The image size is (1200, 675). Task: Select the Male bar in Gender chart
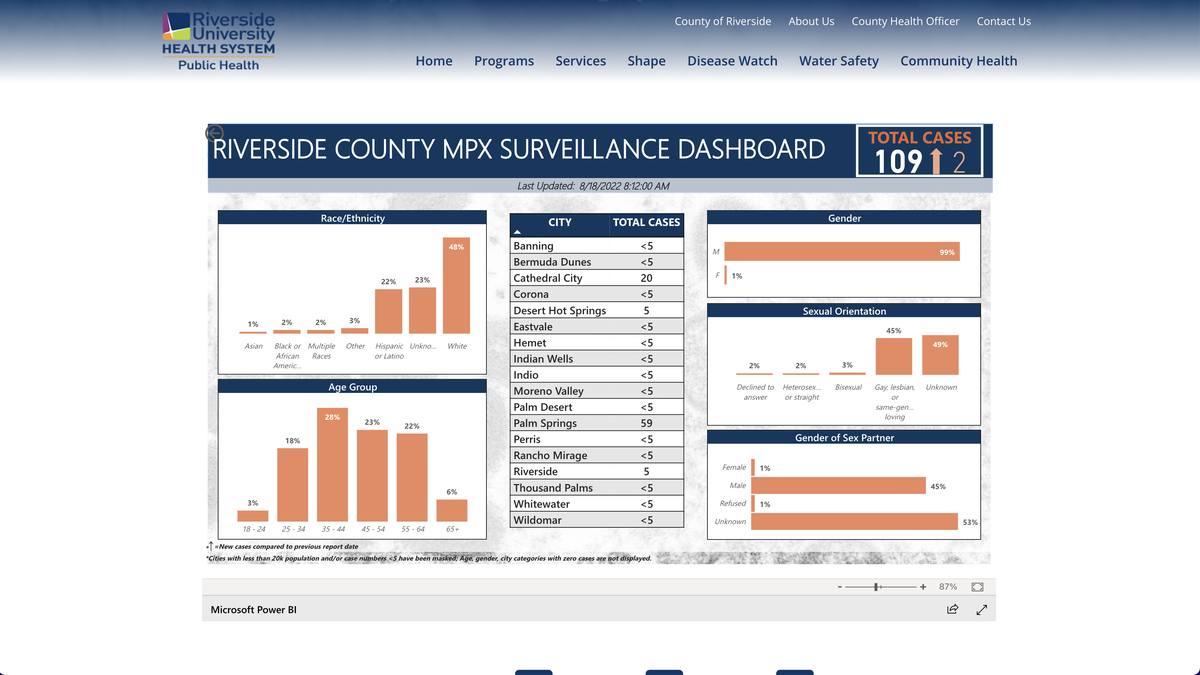point(842,253)
